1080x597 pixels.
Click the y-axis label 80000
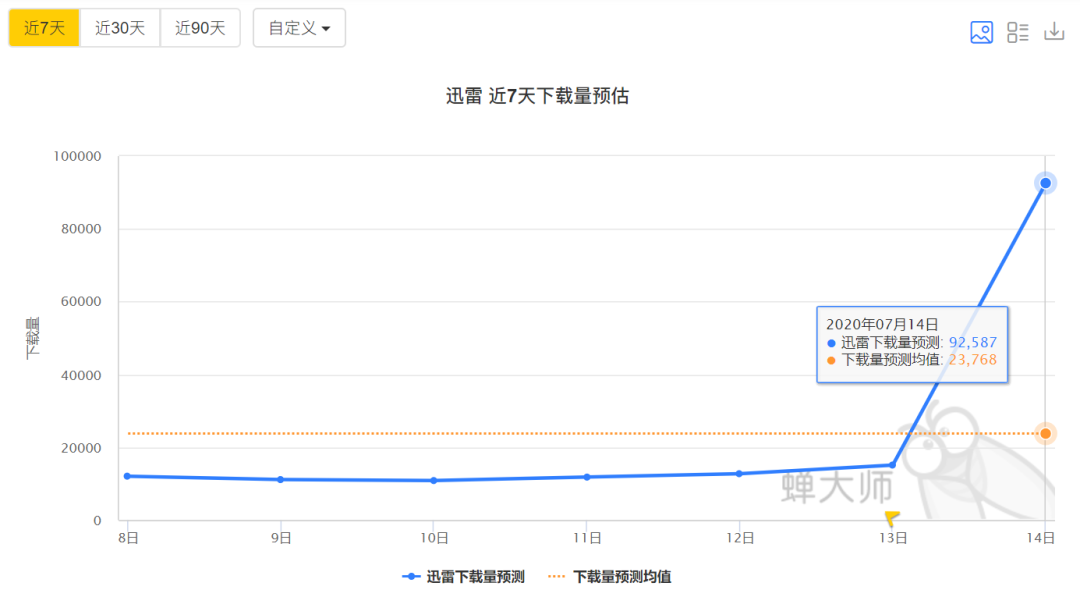81,229
